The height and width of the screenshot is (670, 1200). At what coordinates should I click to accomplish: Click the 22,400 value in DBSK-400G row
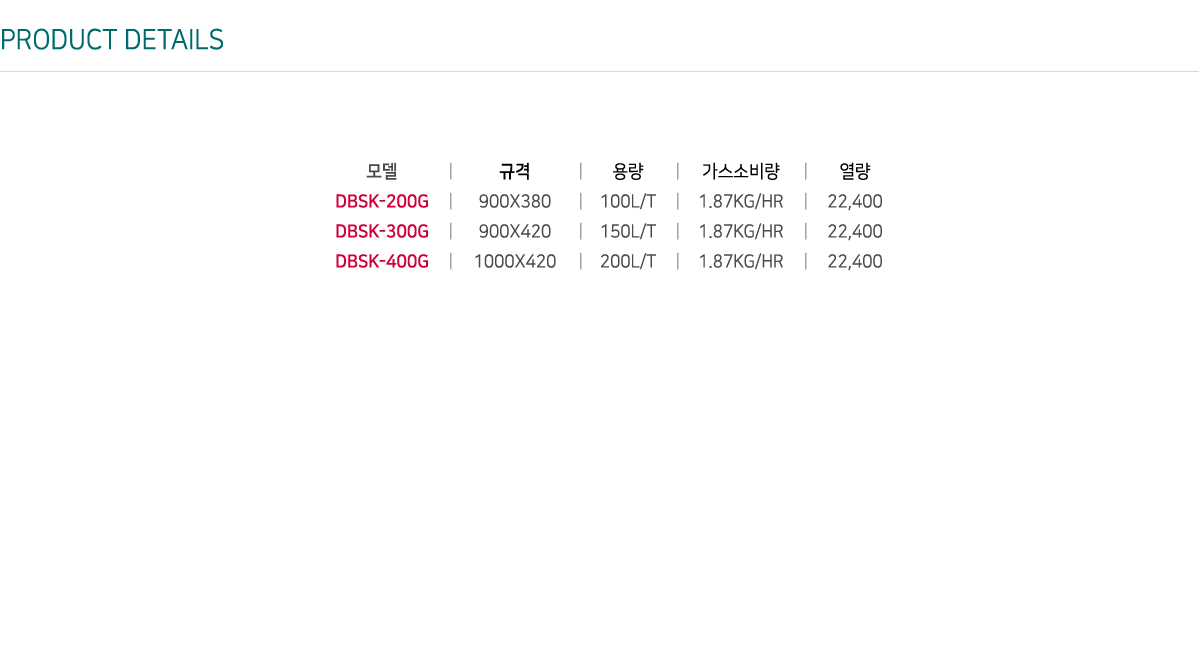click(855, 262)
